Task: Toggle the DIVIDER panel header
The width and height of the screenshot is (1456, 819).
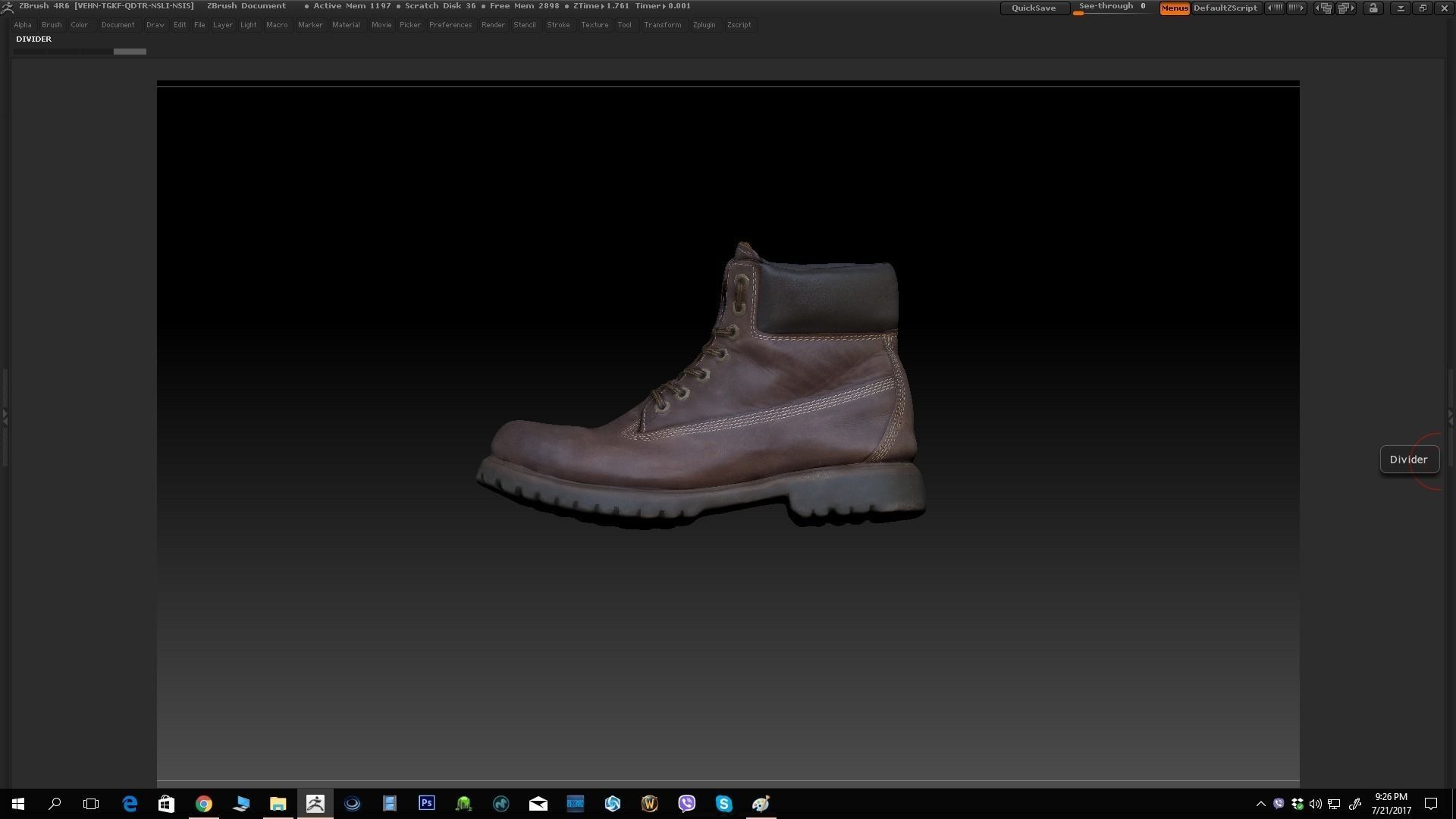Action: click(x=33, y=39)
